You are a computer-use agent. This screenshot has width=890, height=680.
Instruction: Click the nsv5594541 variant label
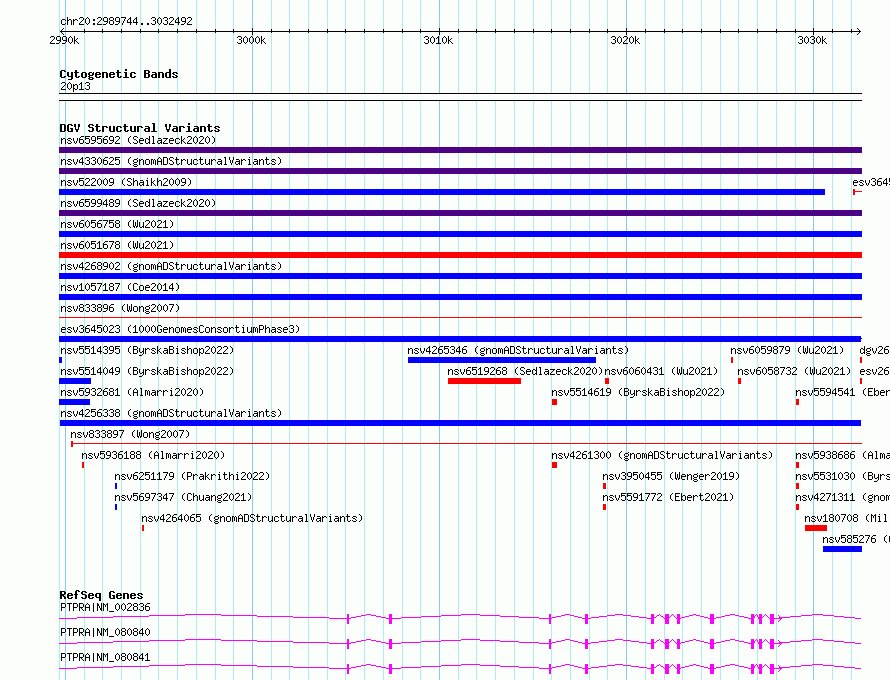[842, 392]
